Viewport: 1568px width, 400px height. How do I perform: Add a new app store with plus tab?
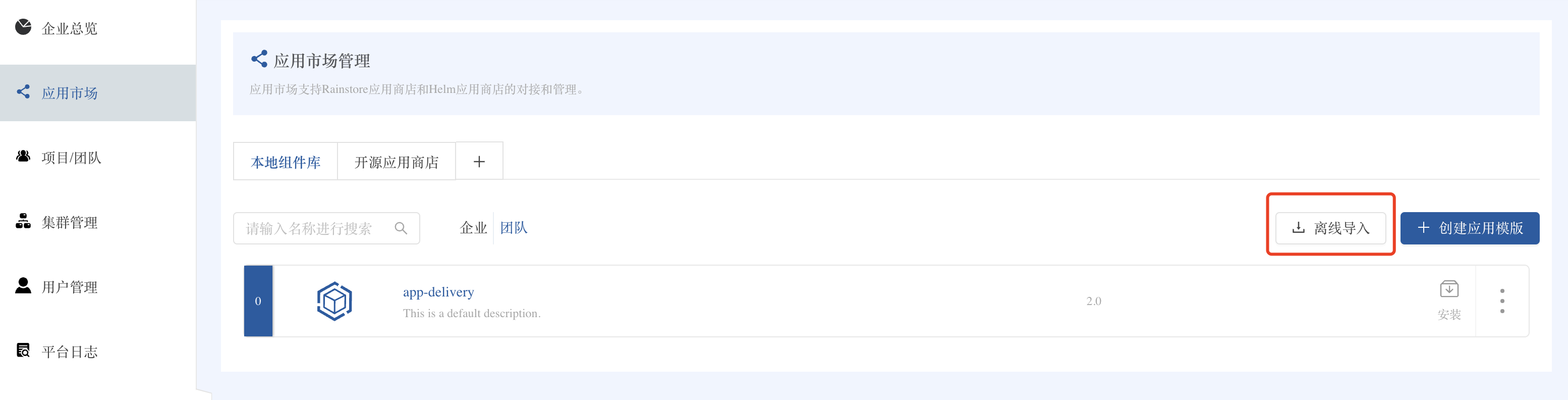click(x=479, y=162)
